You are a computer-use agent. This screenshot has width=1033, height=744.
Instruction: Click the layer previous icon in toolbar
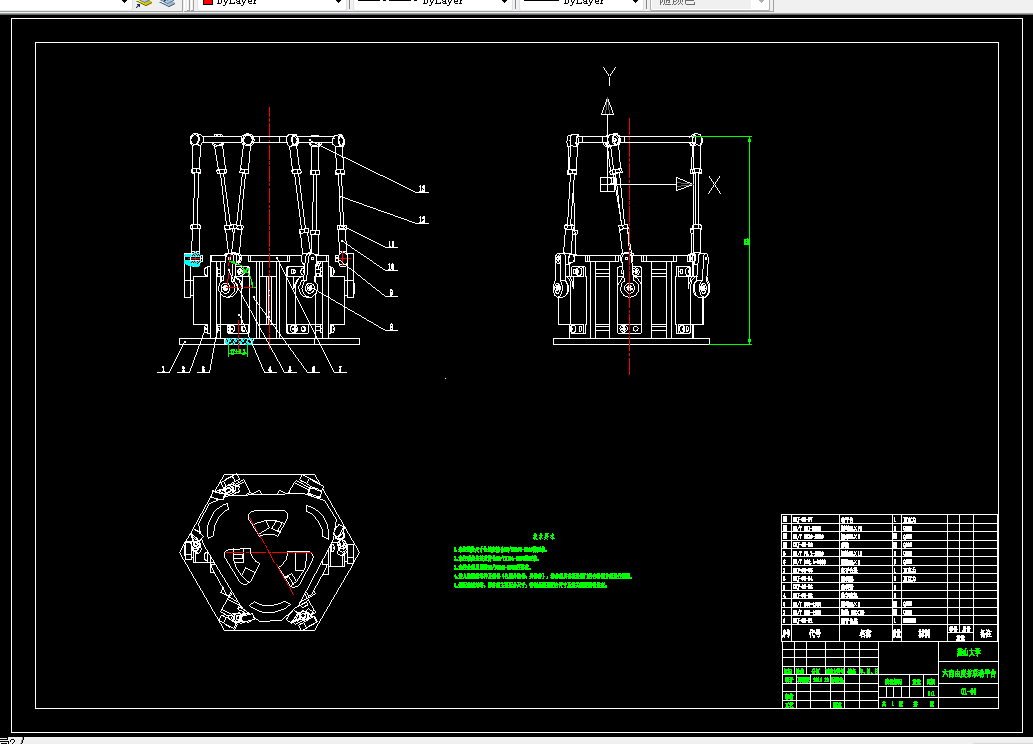pyautogui.click(x=144, y=3)
